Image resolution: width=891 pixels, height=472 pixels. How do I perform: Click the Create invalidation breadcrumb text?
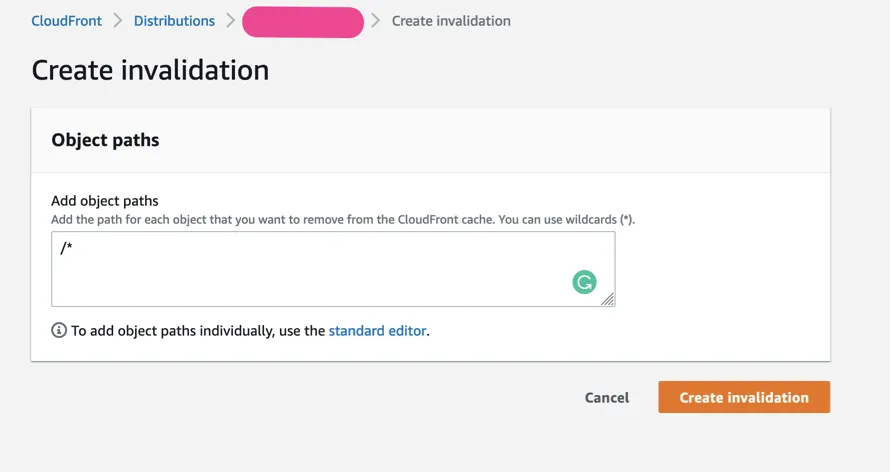(x=451, y=21)
